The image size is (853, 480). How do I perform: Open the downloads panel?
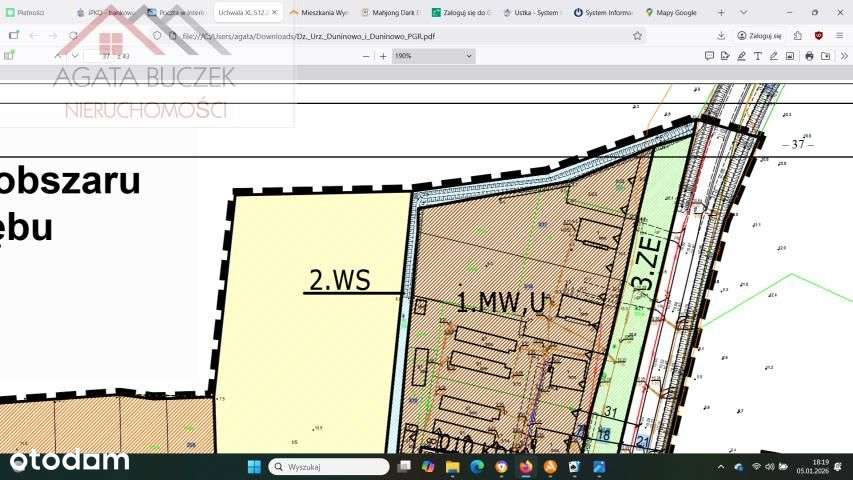click(721, 36)
